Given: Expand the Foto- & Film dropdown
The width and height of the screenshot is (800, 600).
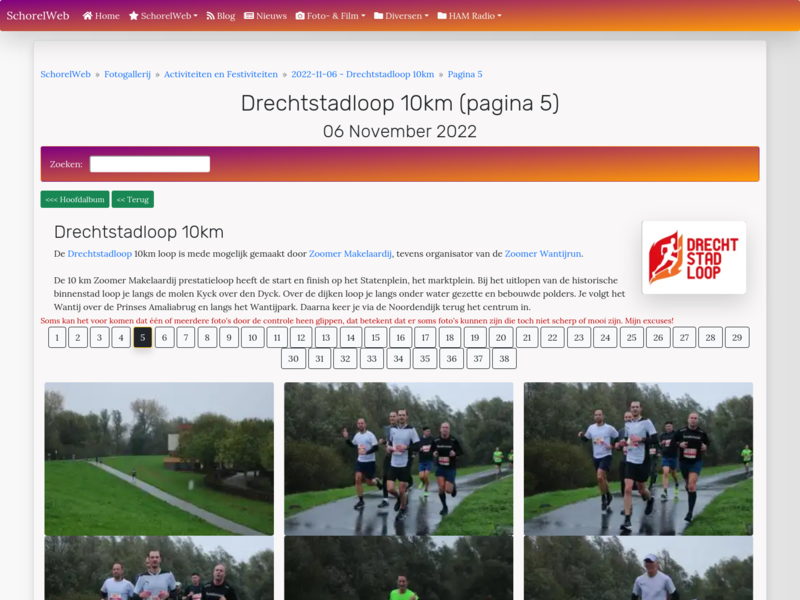Looking at the screenshot, I should [331, 16].
